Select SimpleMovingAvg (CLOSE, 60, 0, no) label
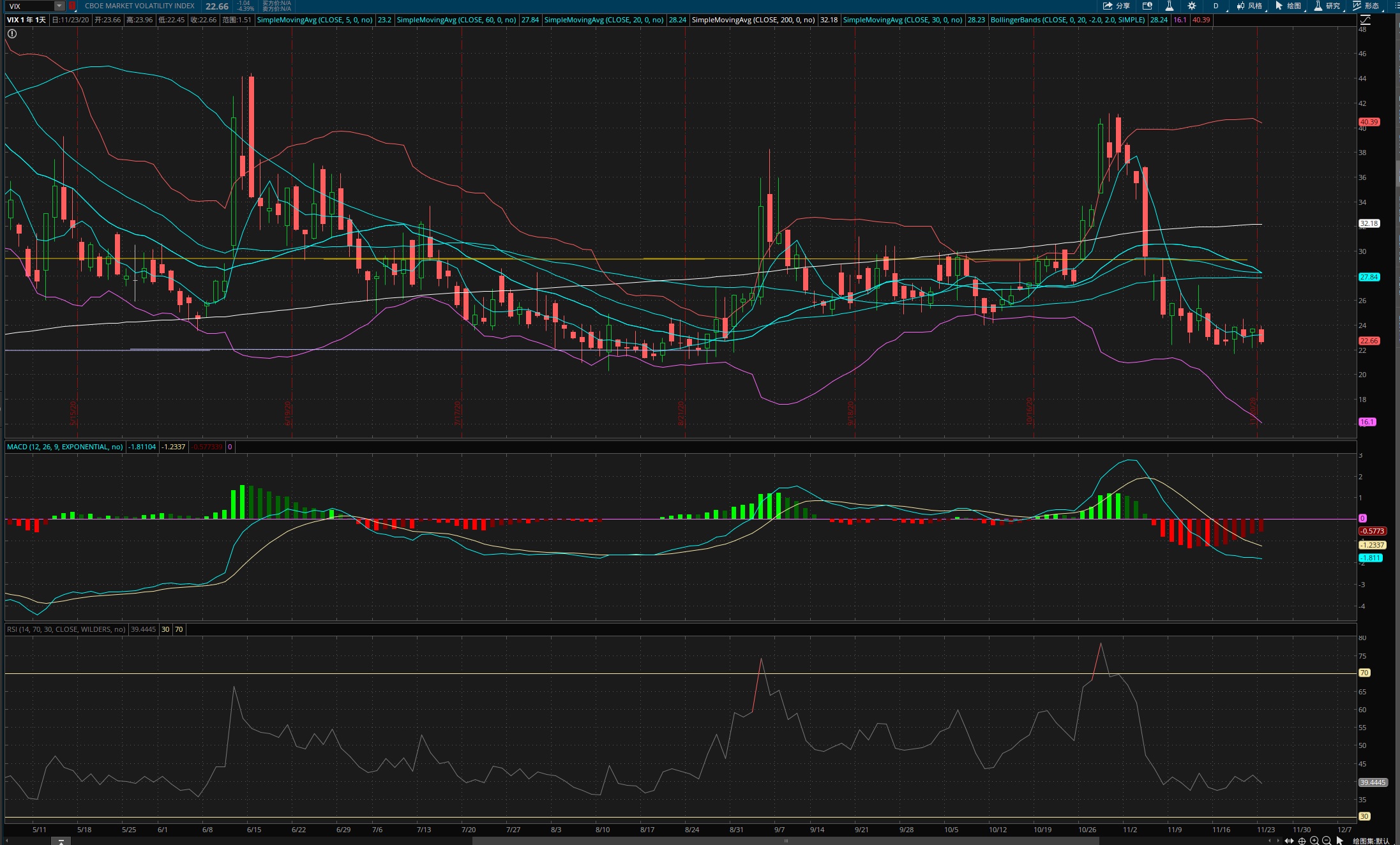 pos(456,20)
